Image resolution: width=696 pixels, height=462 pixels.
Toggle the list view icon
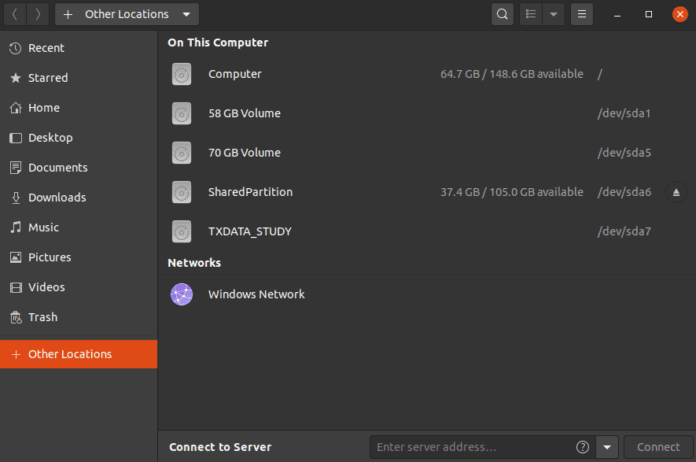(531, 14)
